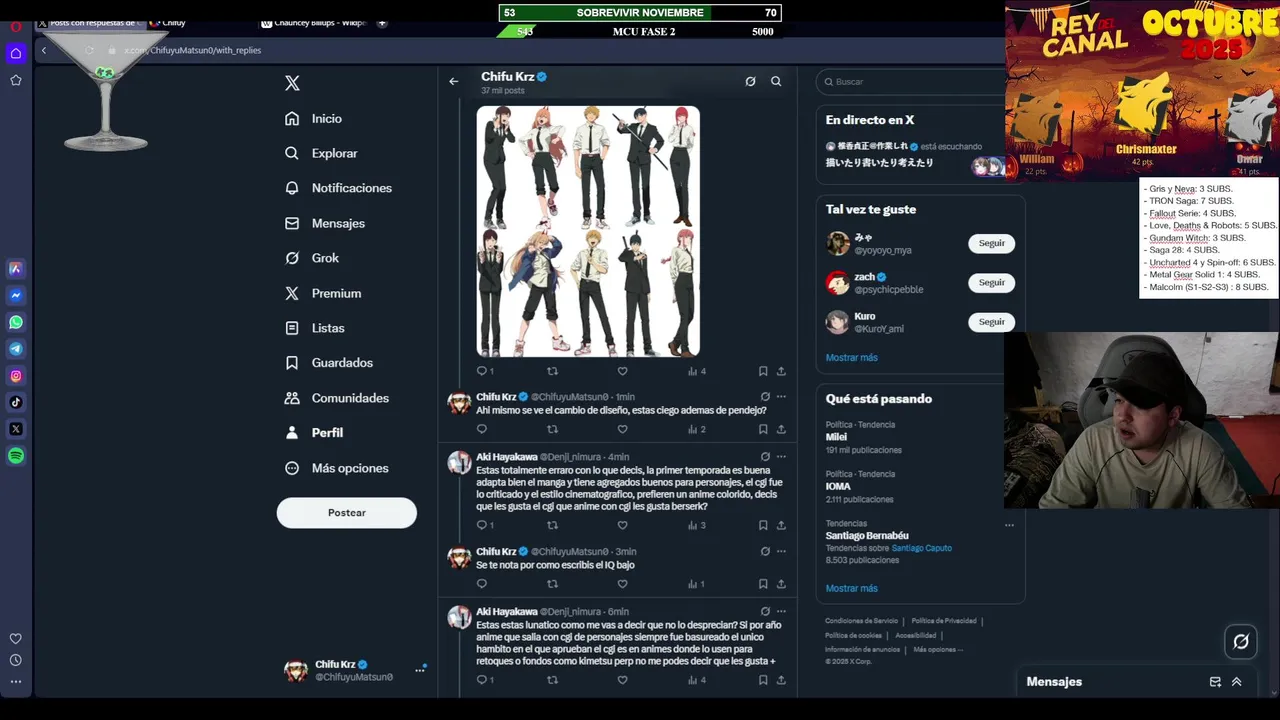Click the Opera sidebar home icon
This screenshot has height=720, width=1280.
(16, 53)
